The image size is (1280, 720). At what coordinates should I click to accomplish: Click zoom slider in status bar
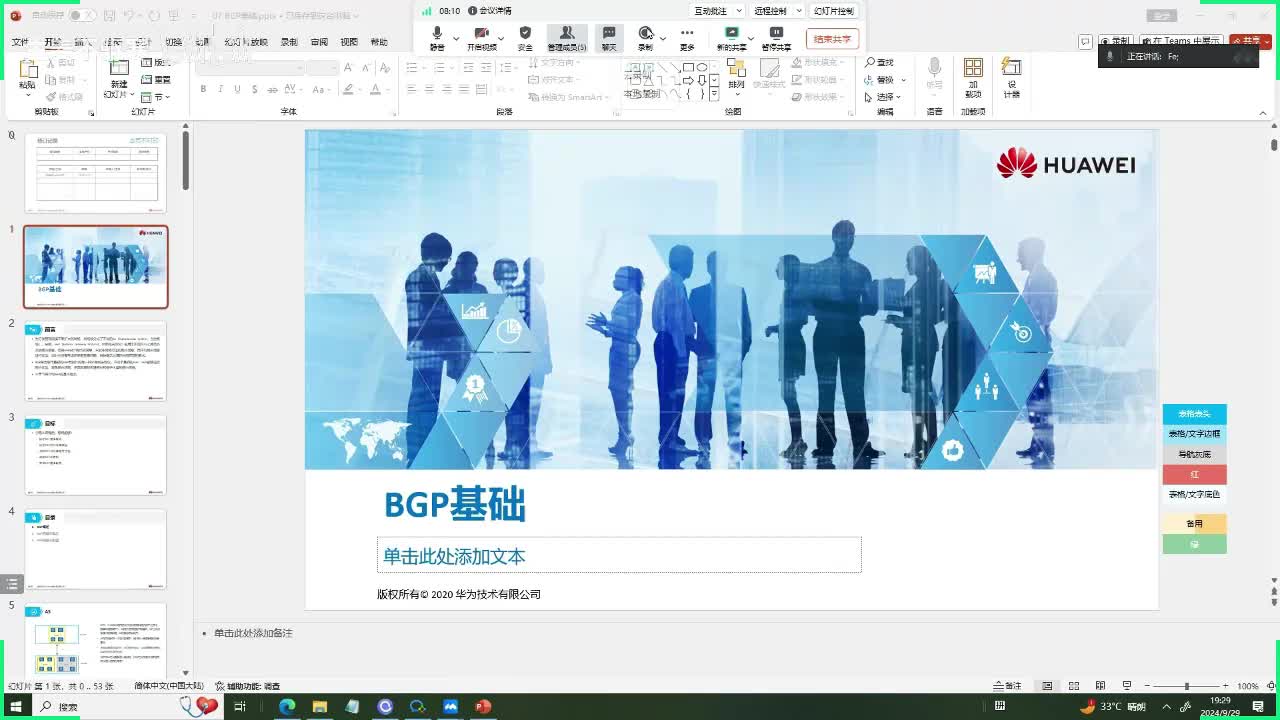(x=1188, y=686)
